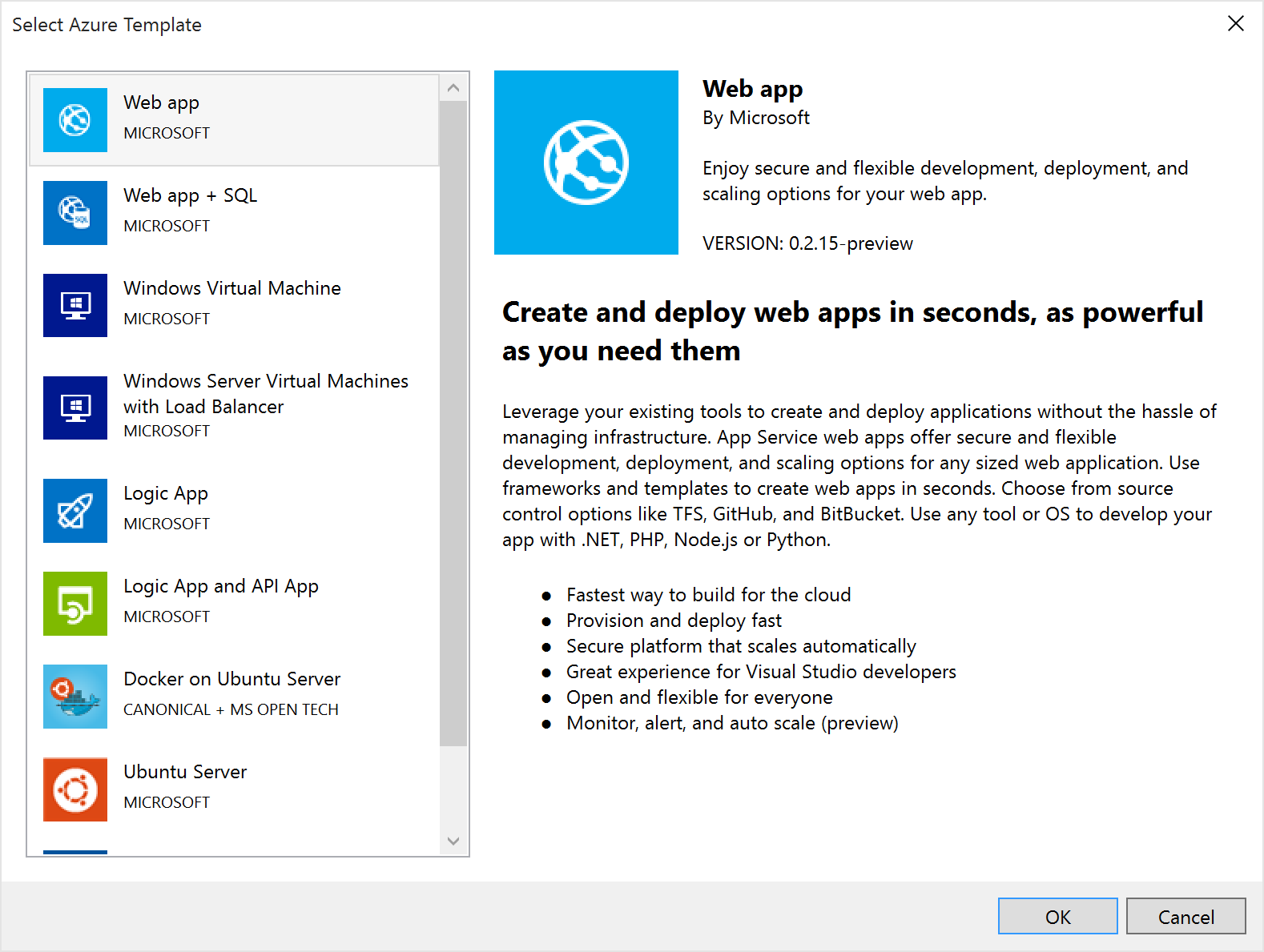Pick "Windows Server Virtual Machines with Load Balancer"
This screenshot has height=952, width=1264.
(266, 394)
